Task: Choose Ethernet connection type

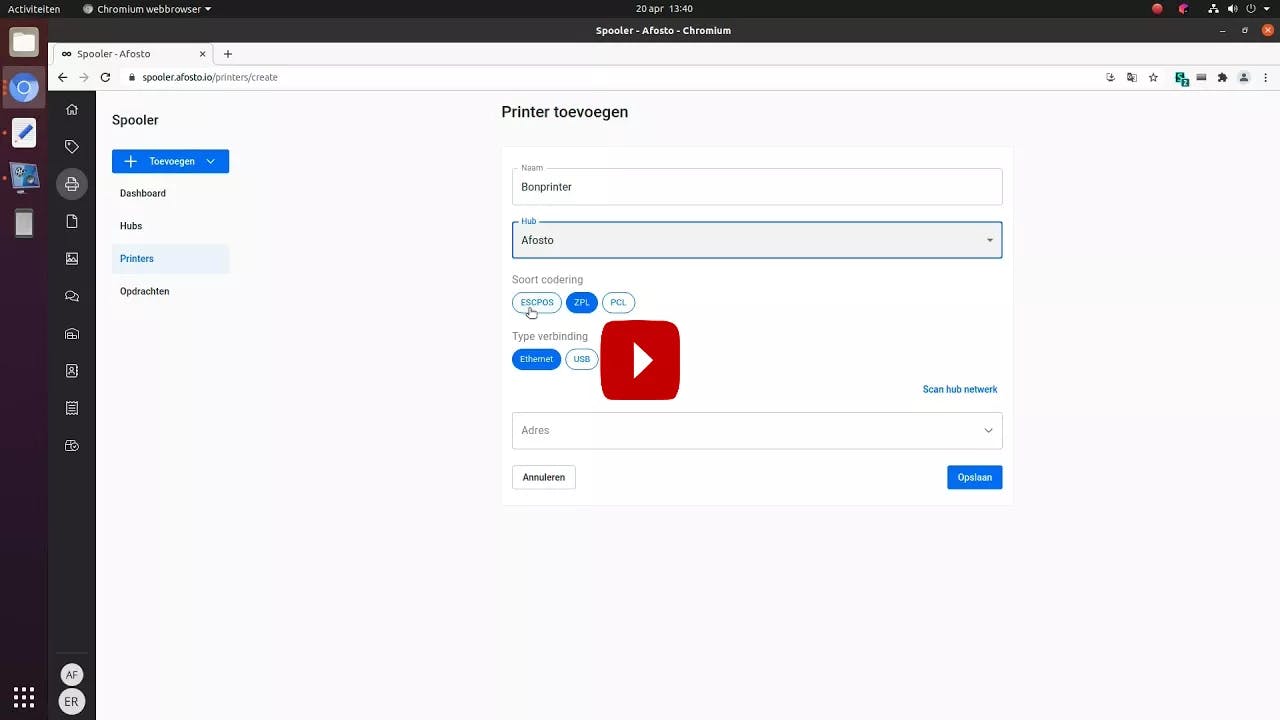Action: click(536, 359)
